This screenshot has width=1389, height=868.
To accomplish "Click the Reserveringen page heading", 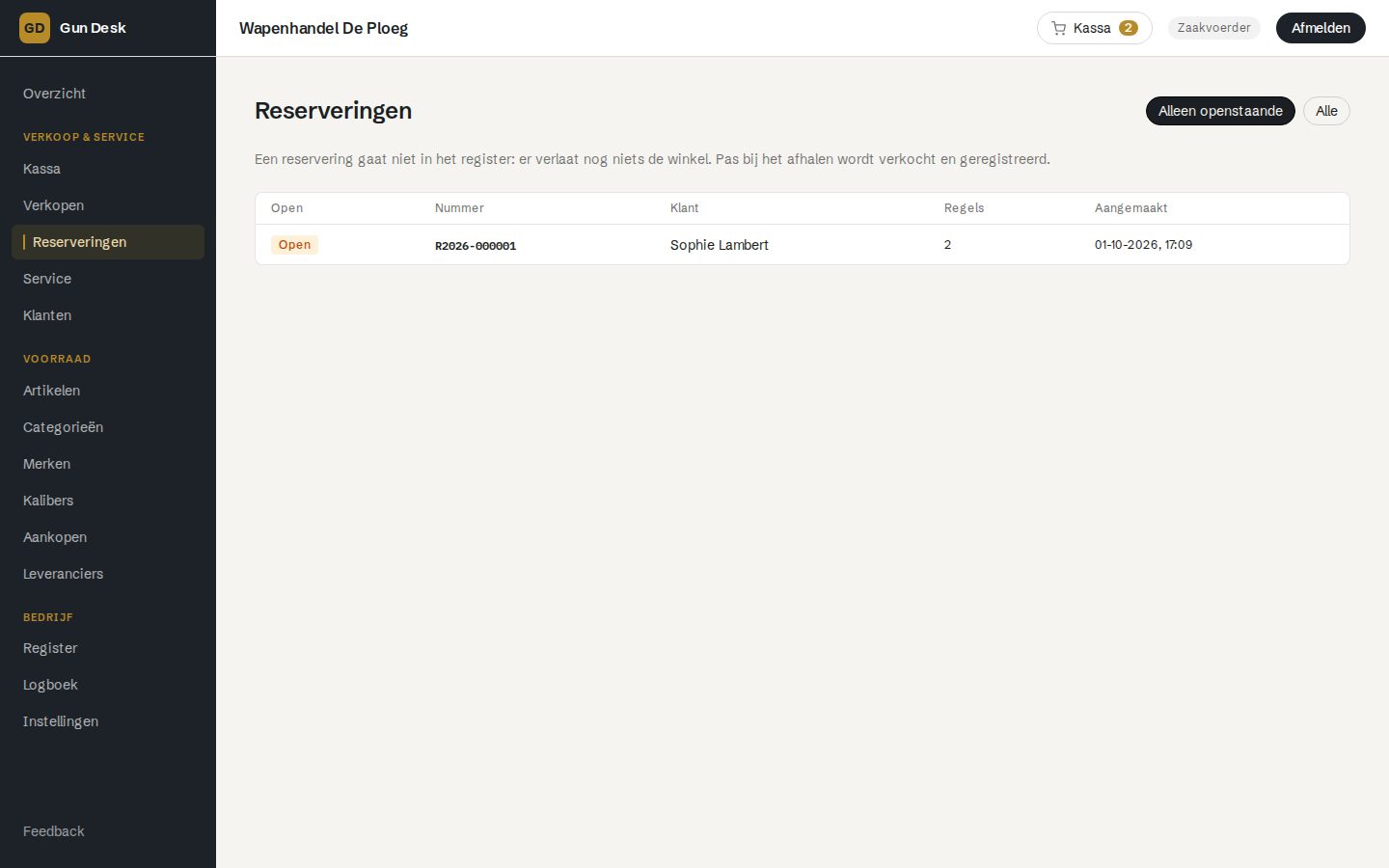I will pos(333,111).
